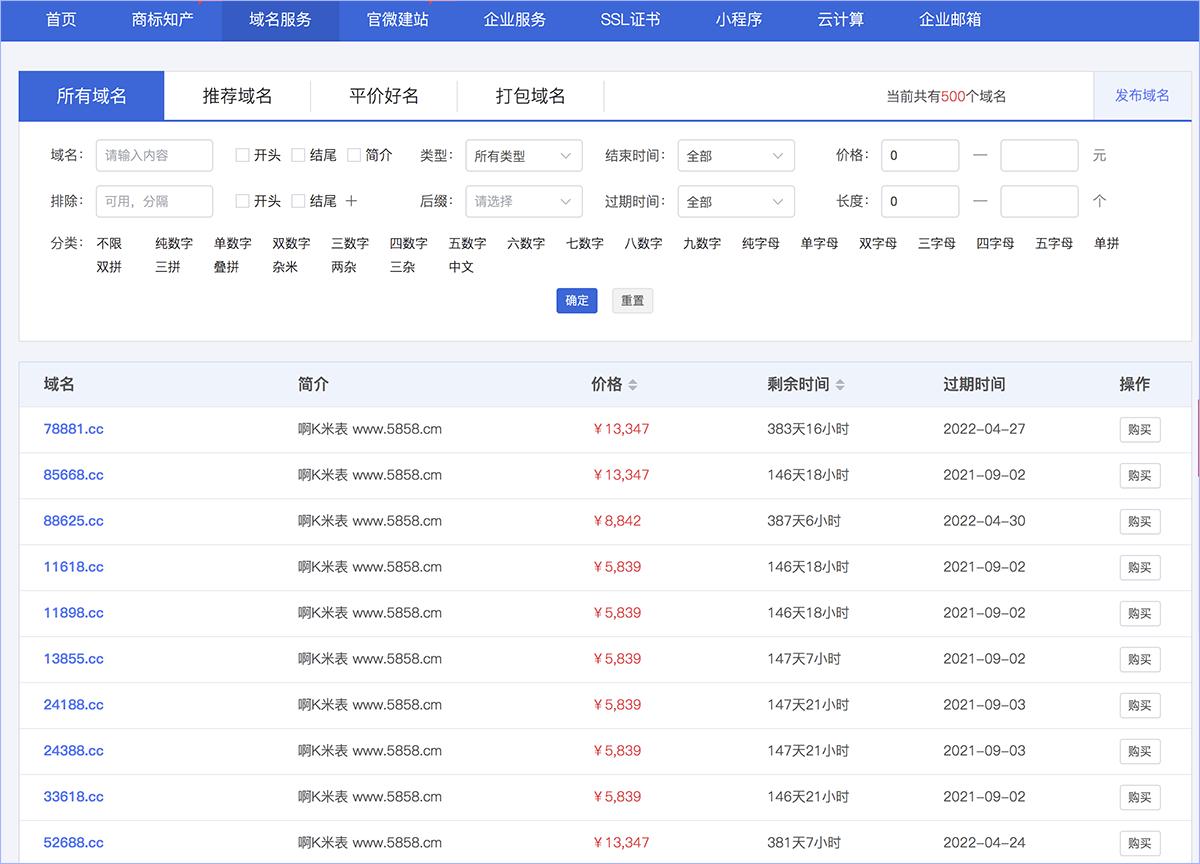
Task: Open the SSL证书 menu item
Action: tap(630, 20)
